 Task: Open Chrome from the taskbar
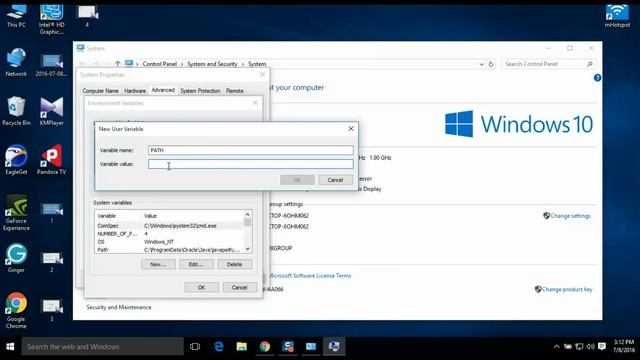265,347
